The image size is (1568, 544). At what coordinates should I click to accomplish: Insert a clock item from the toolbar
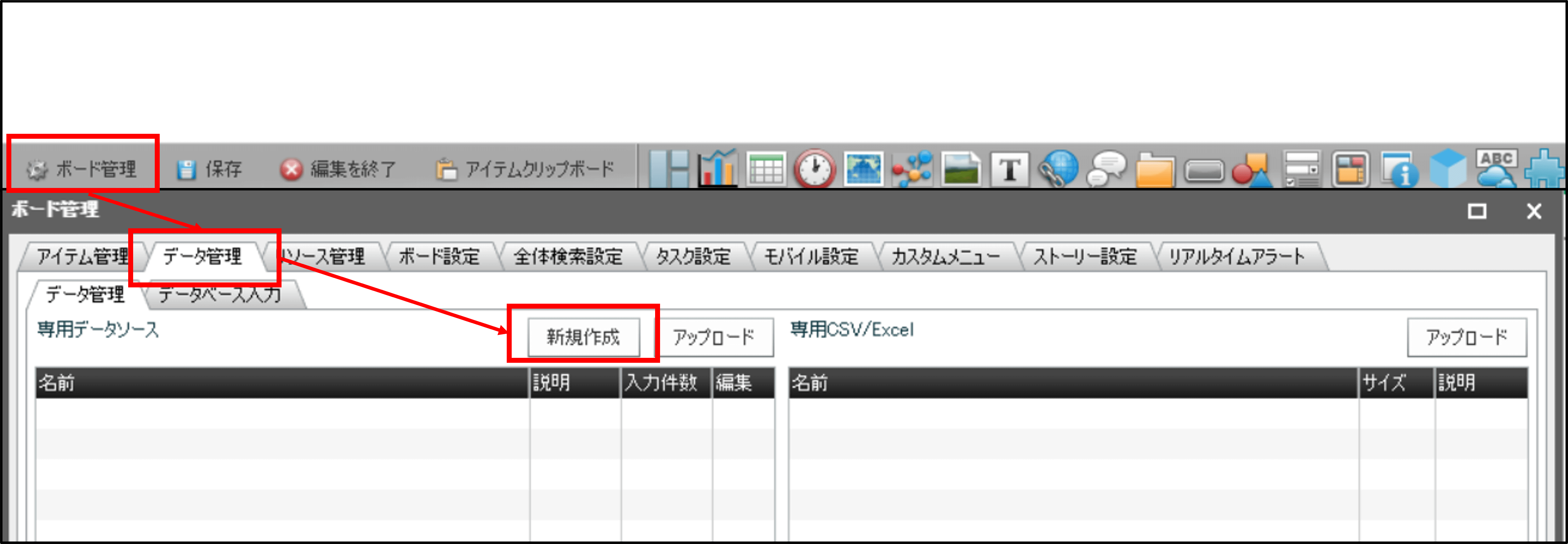point(814,168)
